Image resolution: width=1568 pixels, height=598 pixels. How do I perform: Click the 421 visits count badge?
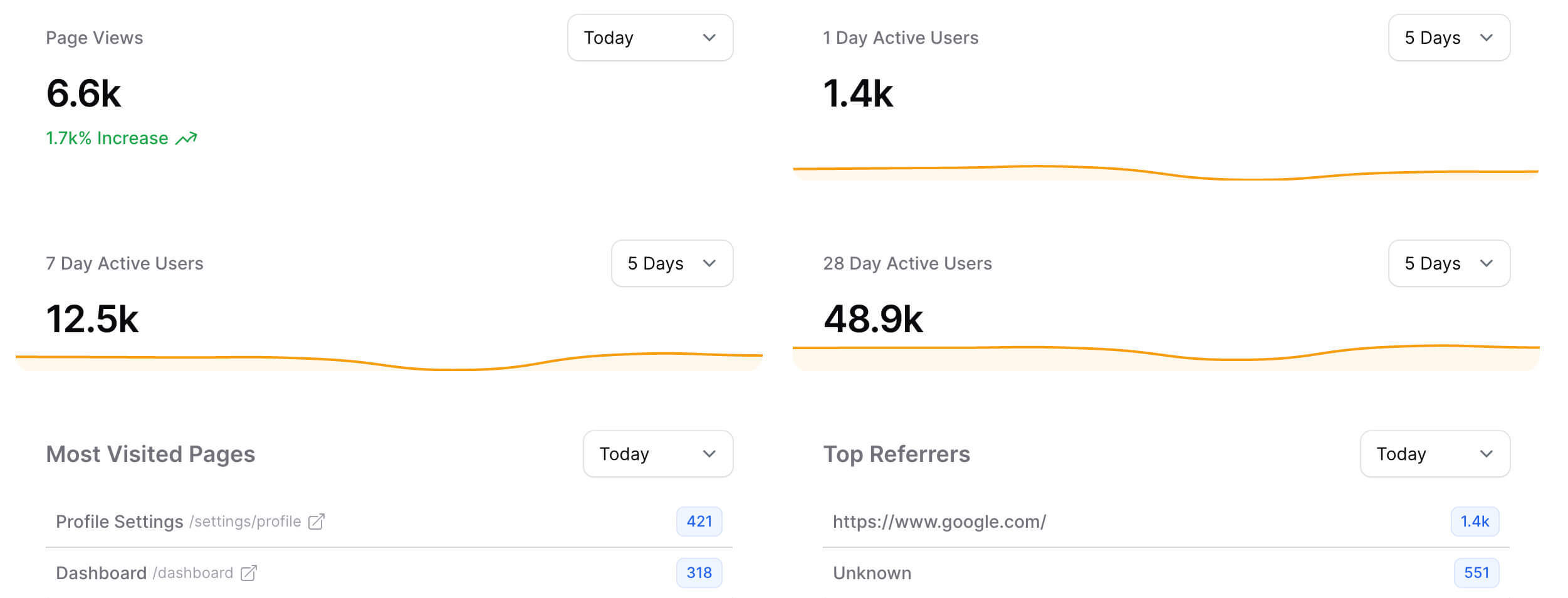[699, 522]
